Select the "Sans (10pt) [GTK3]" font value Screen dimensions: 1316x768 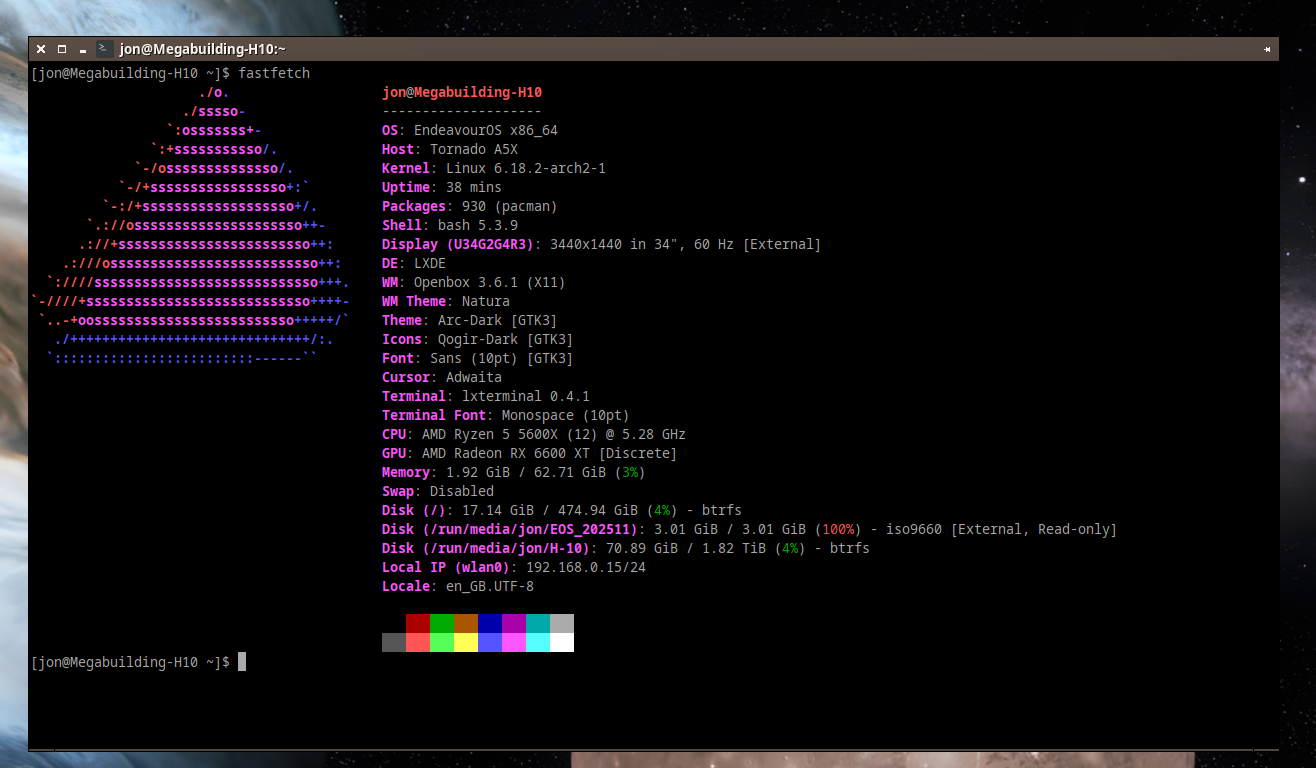pos(502,358)
